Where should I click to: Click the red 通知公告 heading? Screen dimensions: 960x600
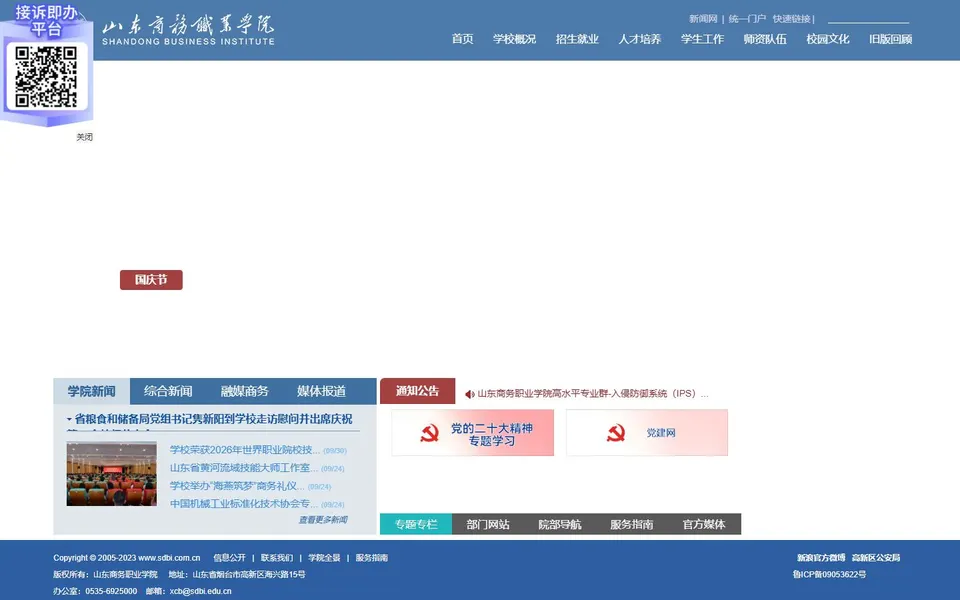pyautogui.click(x=418, y=391)
